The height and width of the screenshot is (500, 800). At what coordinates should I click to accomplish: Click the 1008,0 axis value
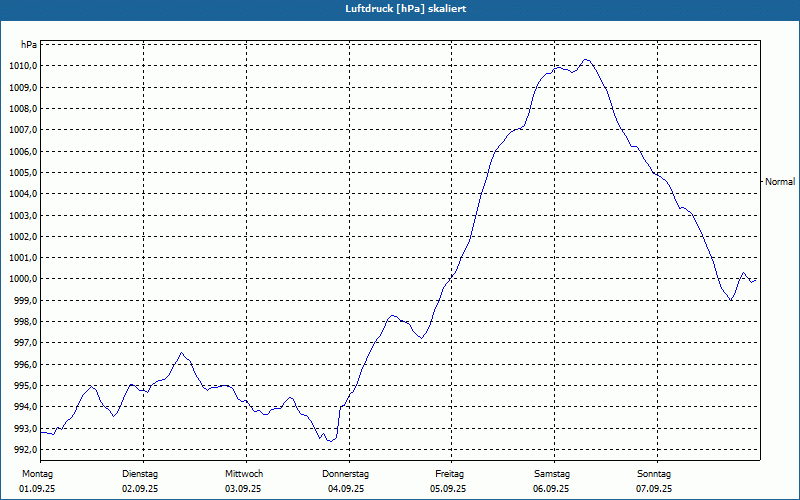coord(23,109)
